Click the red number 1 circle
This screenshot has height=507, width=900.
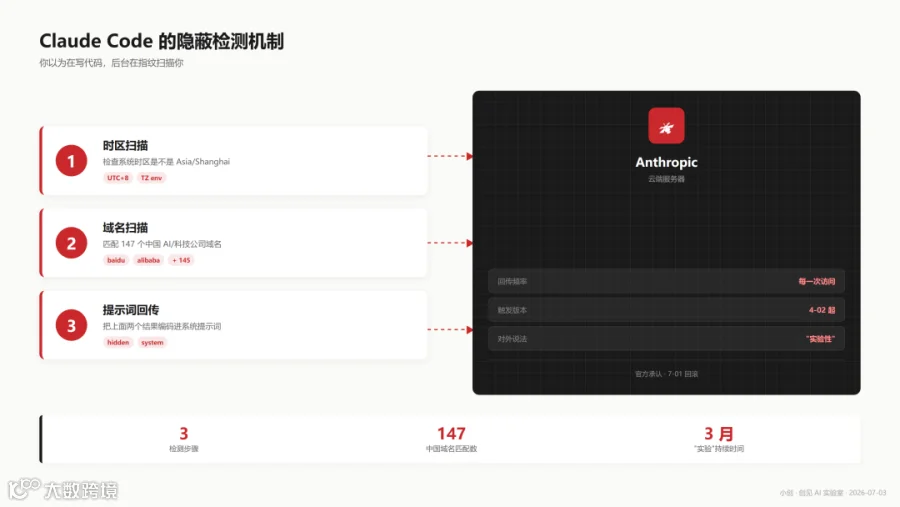(71, 161)
